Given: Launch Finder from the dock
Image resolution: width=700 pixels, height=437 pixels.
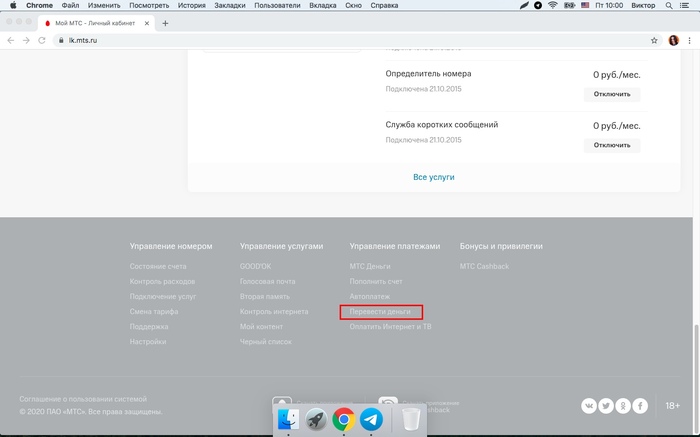Looking at the screenshot, I should click(x=288, y=419).
